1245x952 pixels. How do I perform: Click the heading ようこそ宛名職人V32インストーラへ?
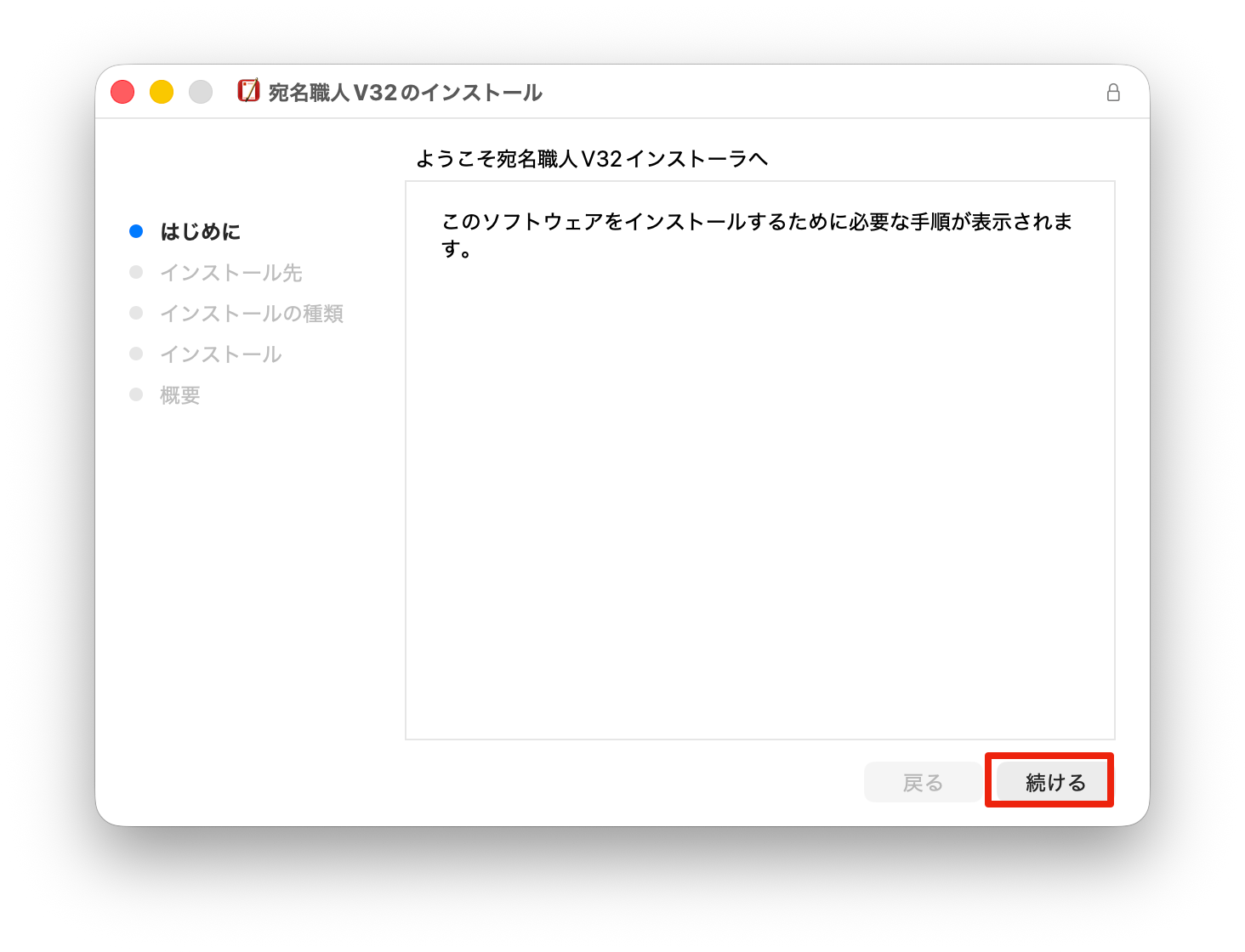point(592,159)
